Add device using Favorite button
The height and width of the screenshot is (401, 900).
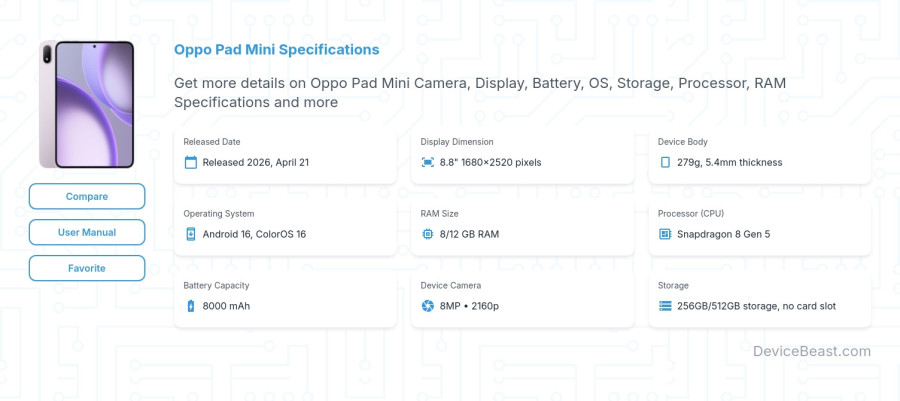tap(87, 268)
